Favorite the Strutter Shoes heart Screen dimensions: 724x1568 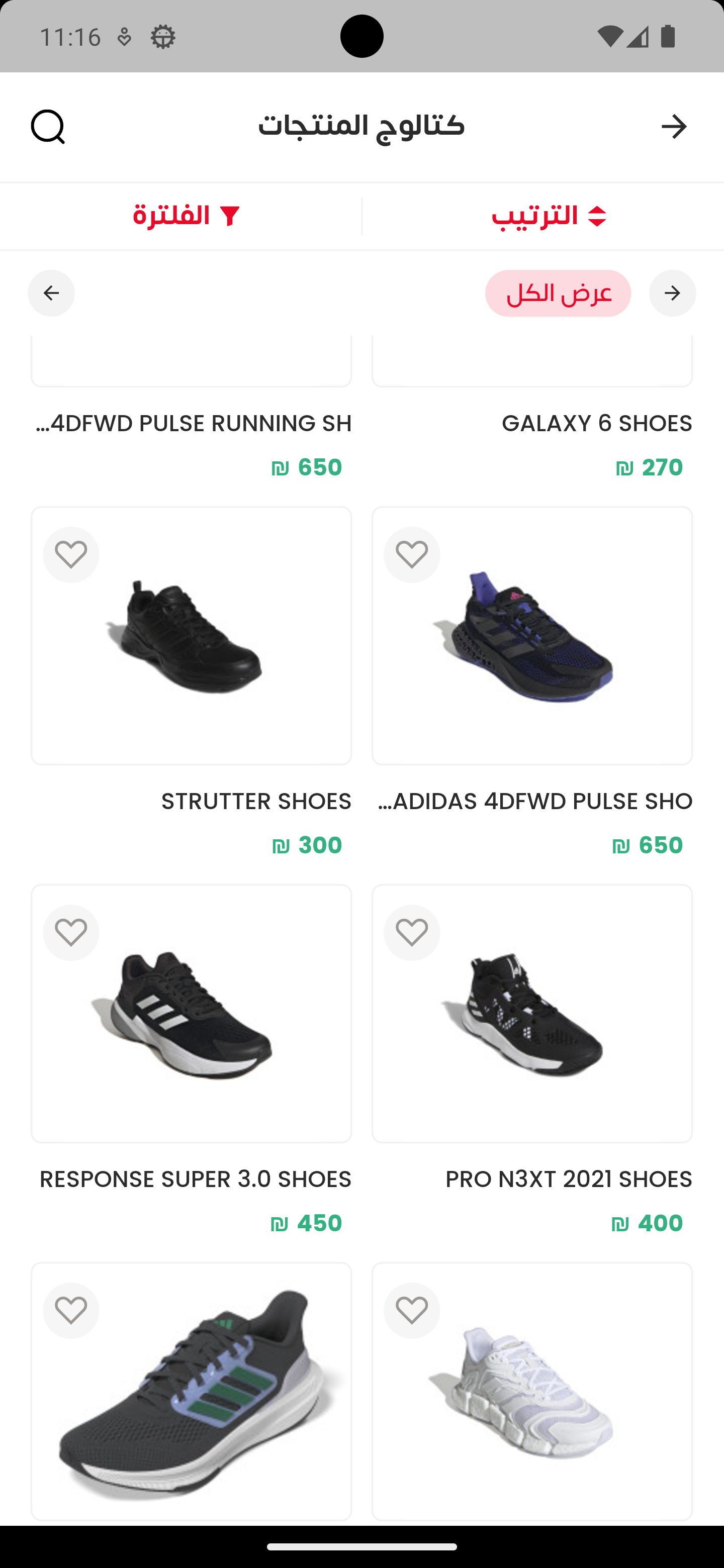pyautogui.click(x=70, y=554)
